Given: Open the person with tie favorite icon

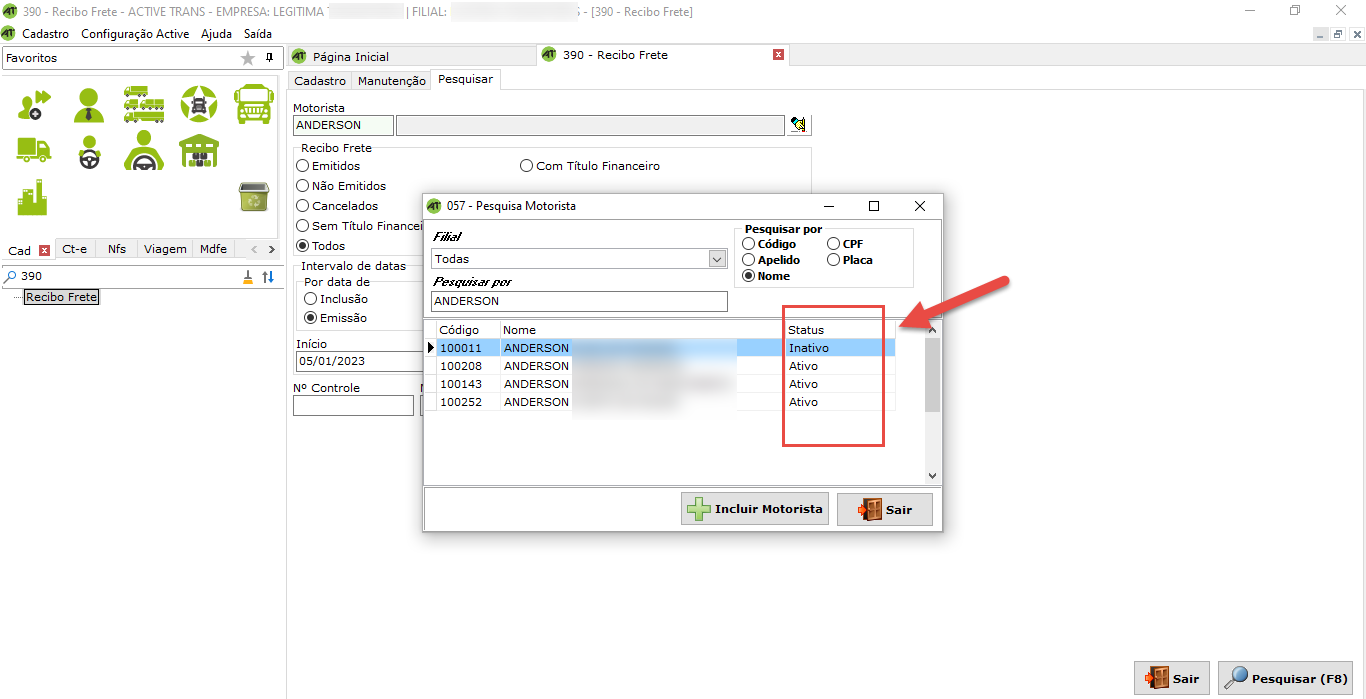Looking at the screenshot, I should (88, 104).
